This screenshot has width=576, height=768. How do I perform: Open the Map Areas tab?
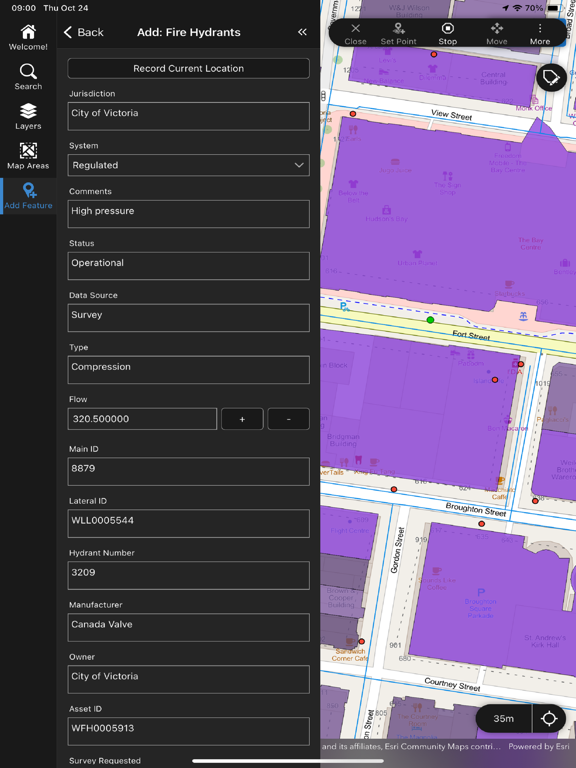(28, 156)
